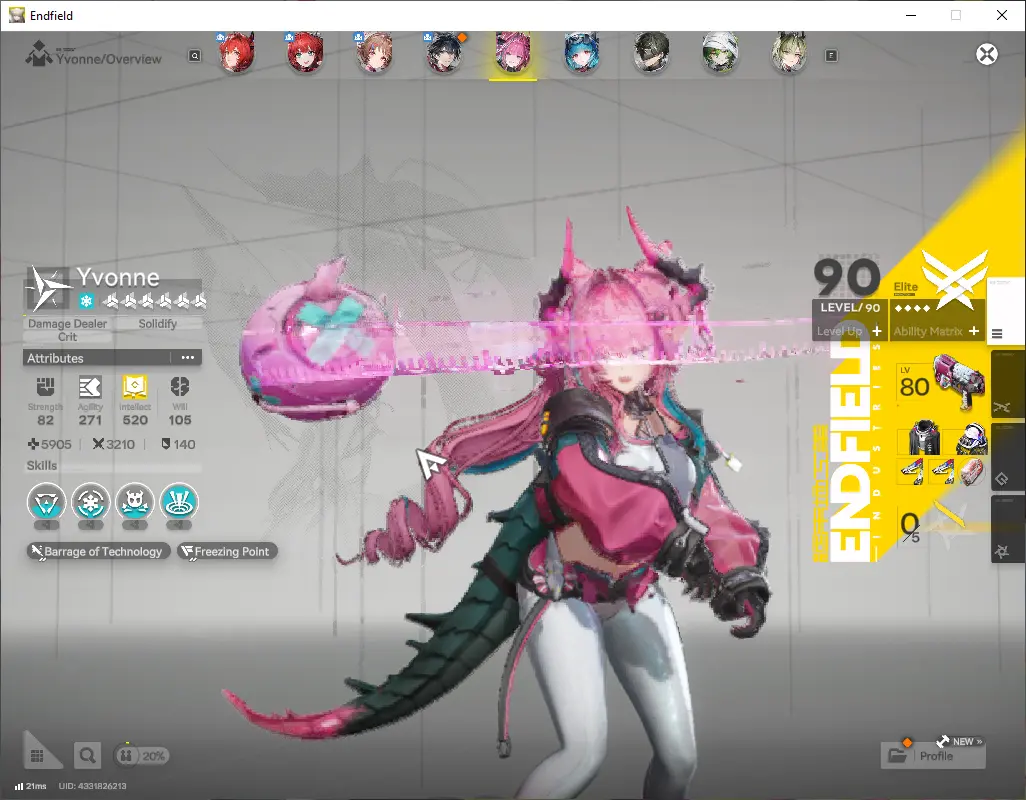Close the operator overview with the X icon
This screenshot has width=1026, height=800.
987,54
